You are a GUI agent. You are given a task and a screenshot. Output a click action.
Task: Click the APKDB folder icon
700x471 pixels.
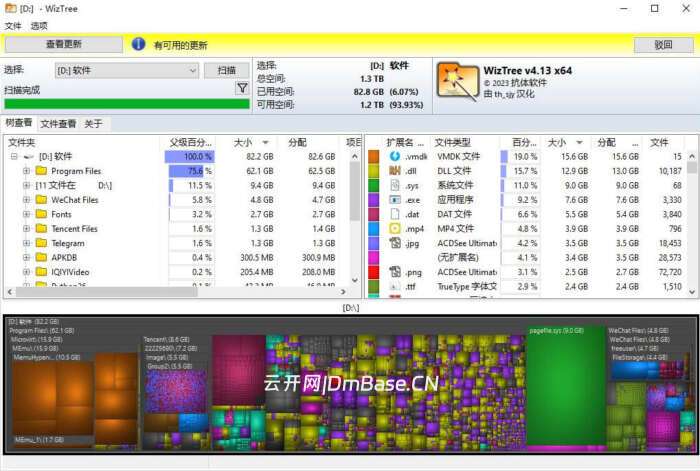pyautogui.click(x=42, y=257)
